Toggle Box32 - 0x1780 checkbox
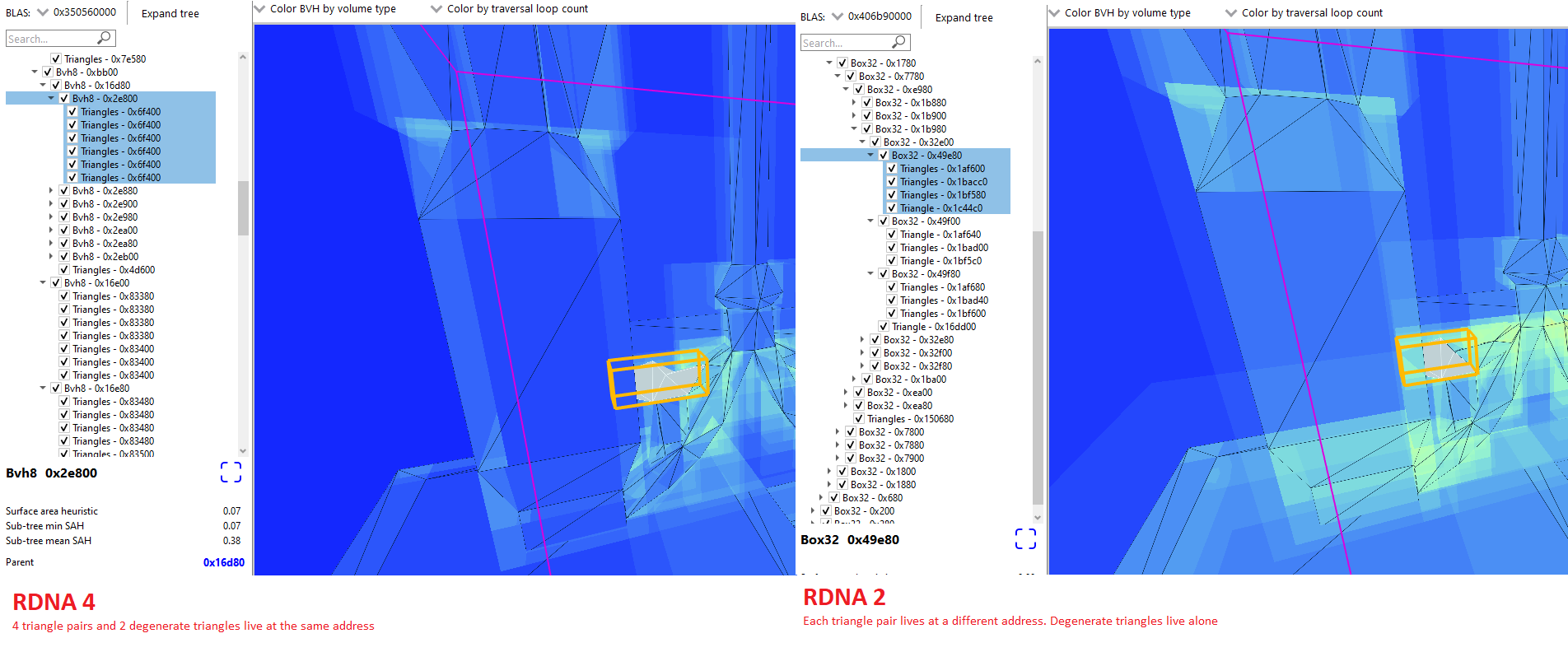Screen dimensions: 1568x652 point(842,63)
